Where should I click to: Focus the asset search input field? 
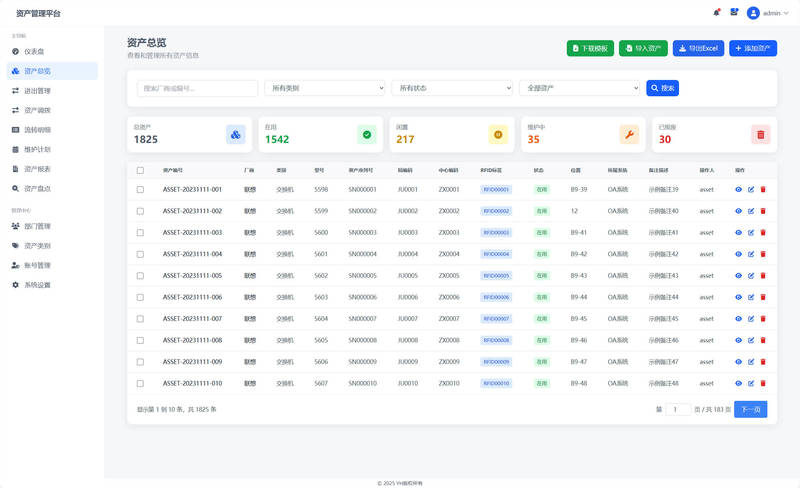point(197,88)
